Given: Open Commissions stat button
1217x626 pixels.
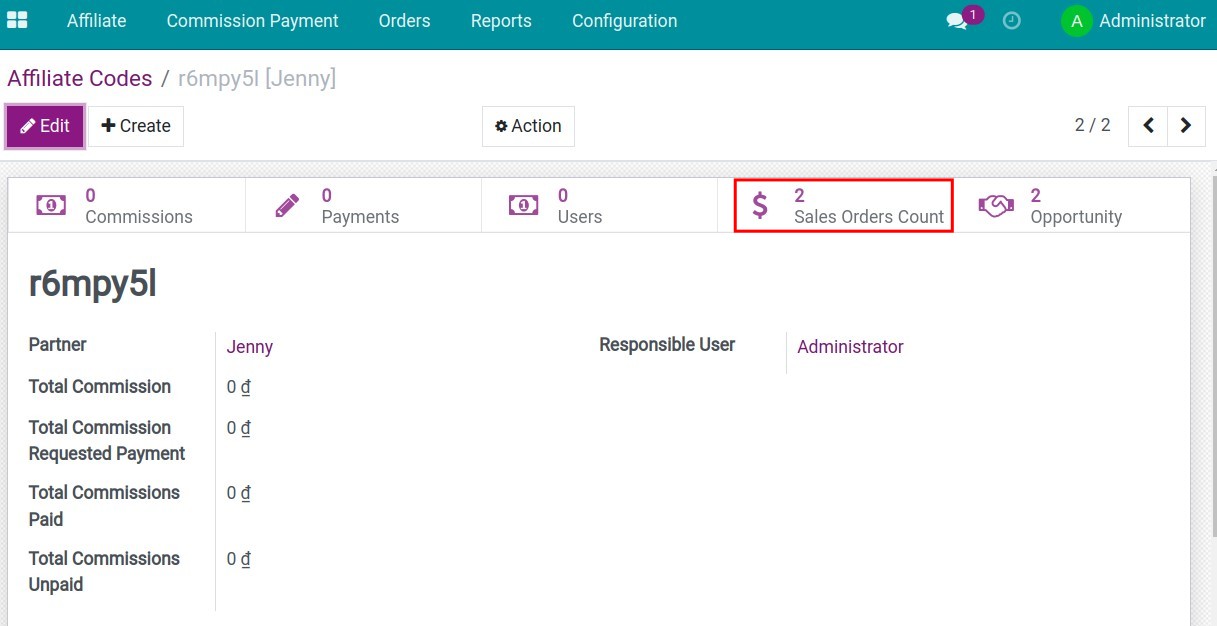Looking at the screenshot, I should pos(127,206).
